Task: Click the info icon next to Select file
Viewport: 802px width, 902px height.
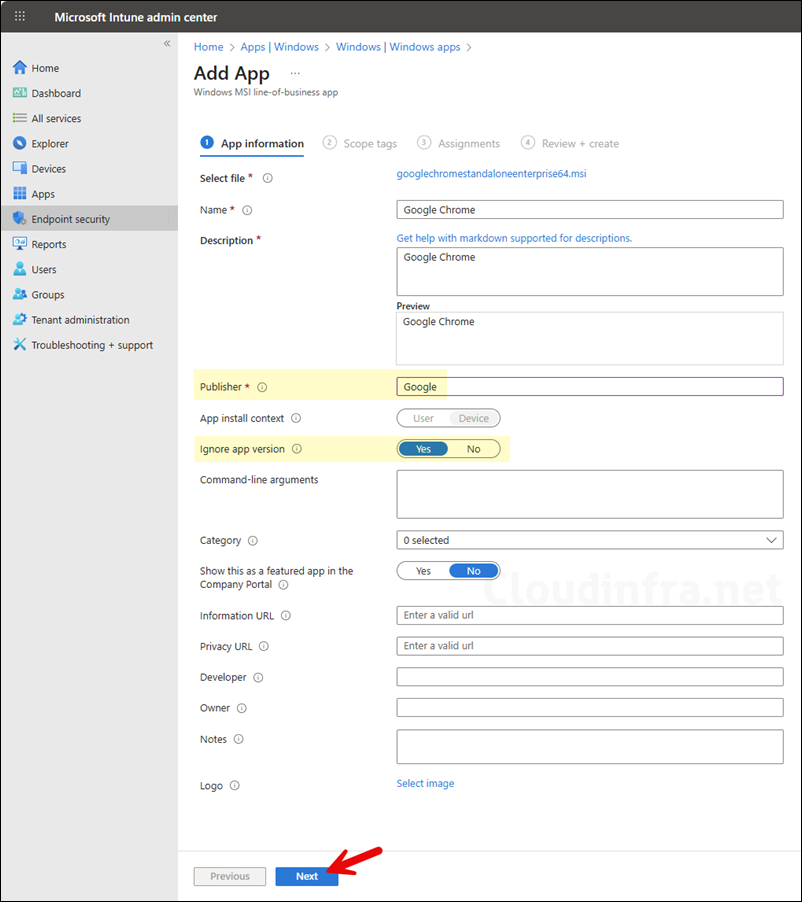Action: click(x=268, y=178)
